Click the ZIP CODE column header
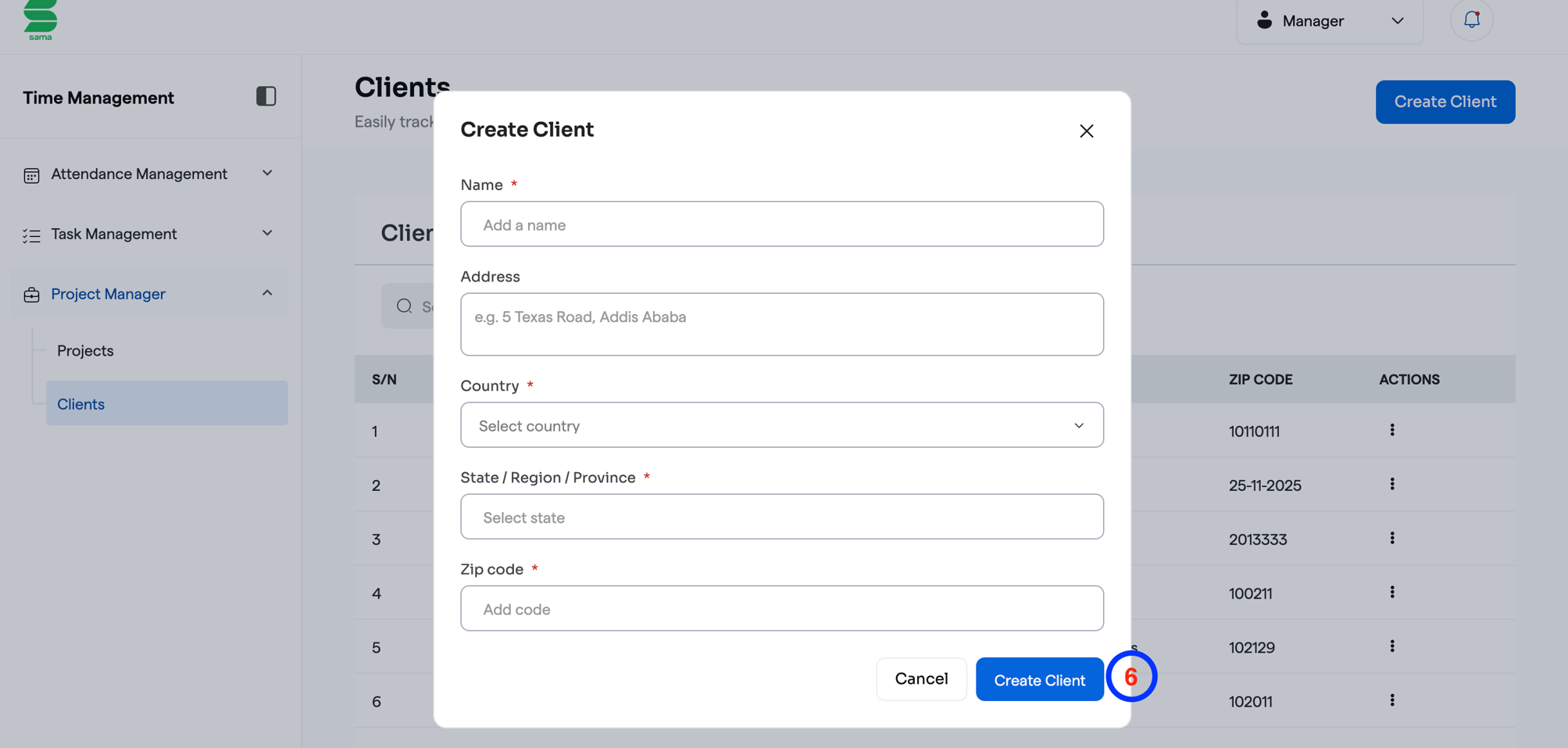This screenshot has width=1568, height=748. [1260, 380]
